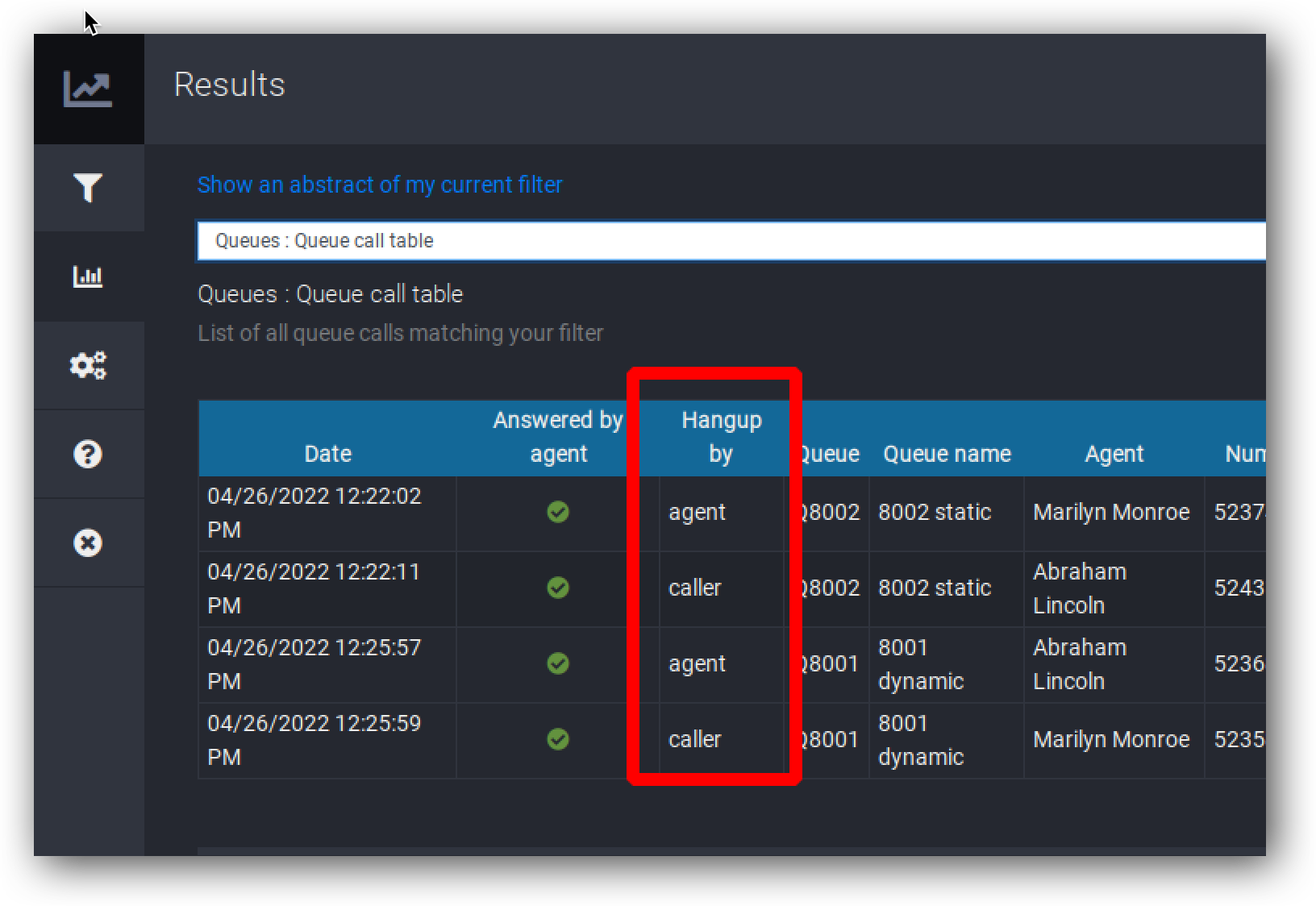Sort by the Date column header
Image resolution: width=1316 pixels, height=906 pixels.
[x=327, y=454]
